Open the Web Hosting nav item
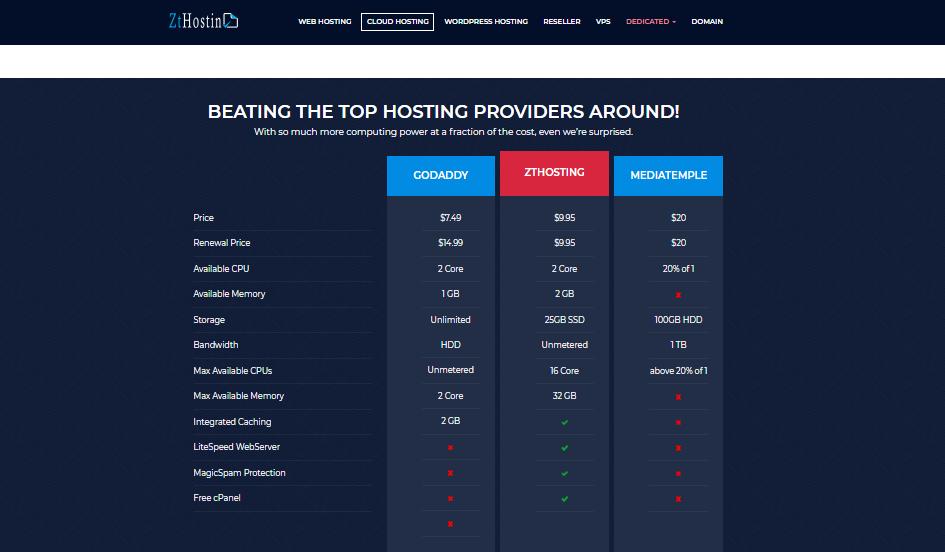 (324, 22)
